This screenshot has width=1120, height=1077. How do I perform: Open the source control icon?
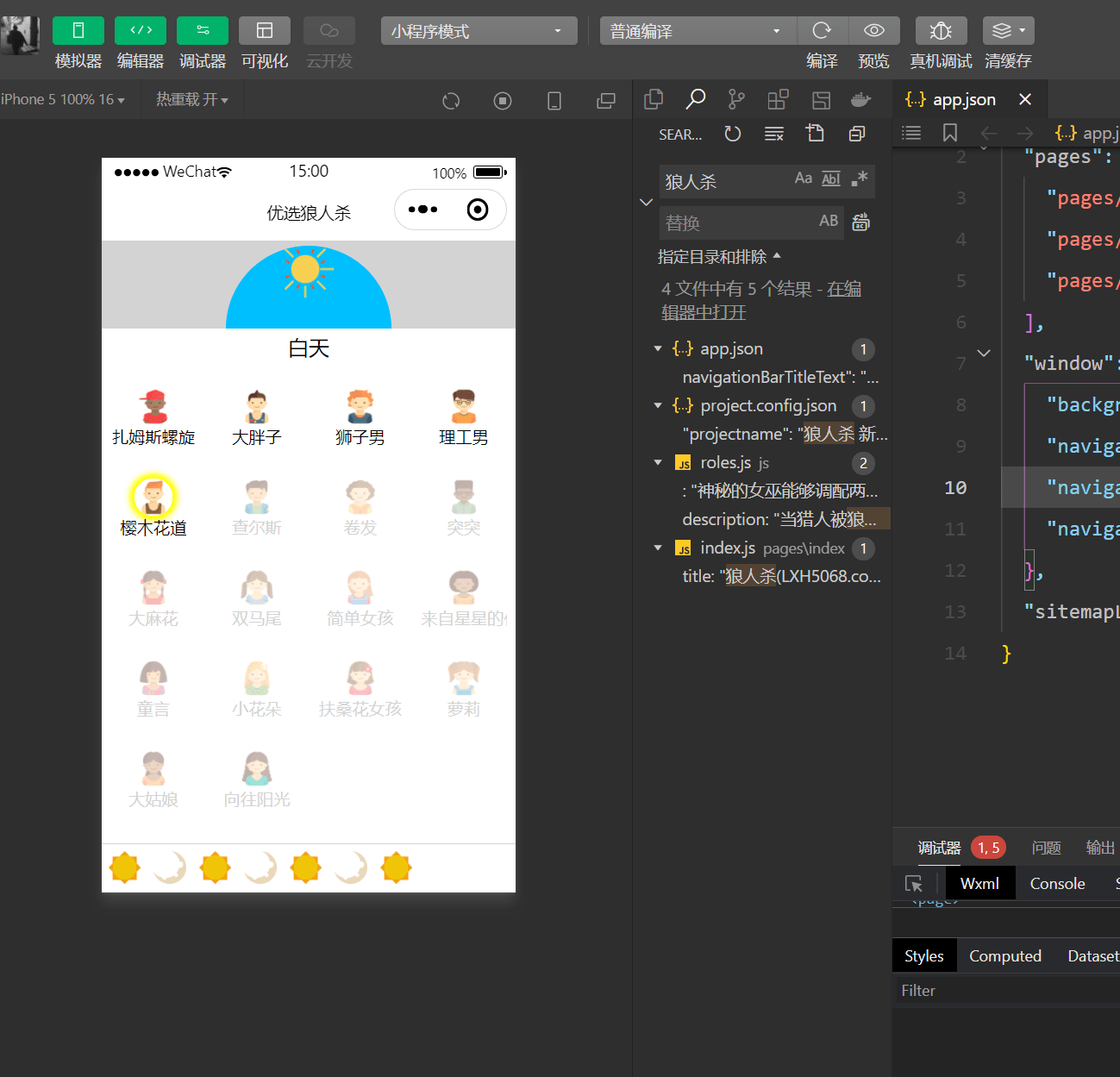pyautogui.click(x=736, y=100)
